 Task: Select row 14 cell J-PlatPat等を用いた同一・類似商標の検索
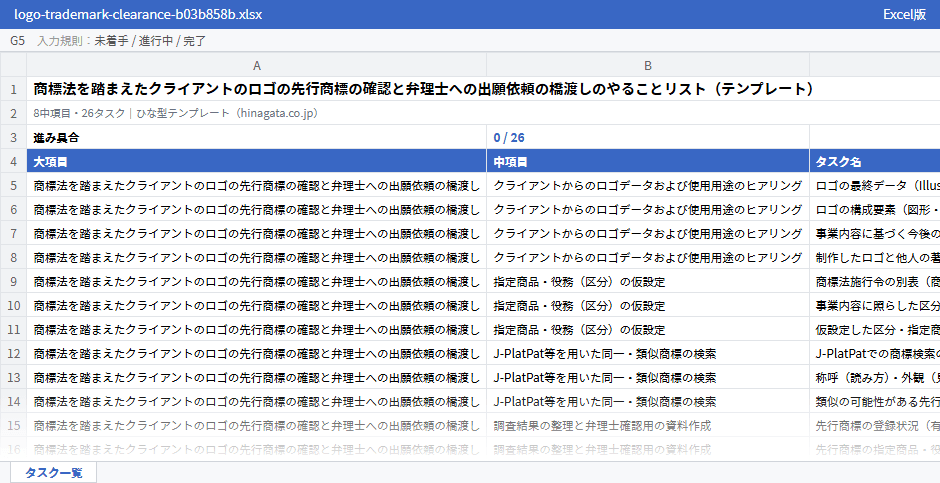click(647, 401)
